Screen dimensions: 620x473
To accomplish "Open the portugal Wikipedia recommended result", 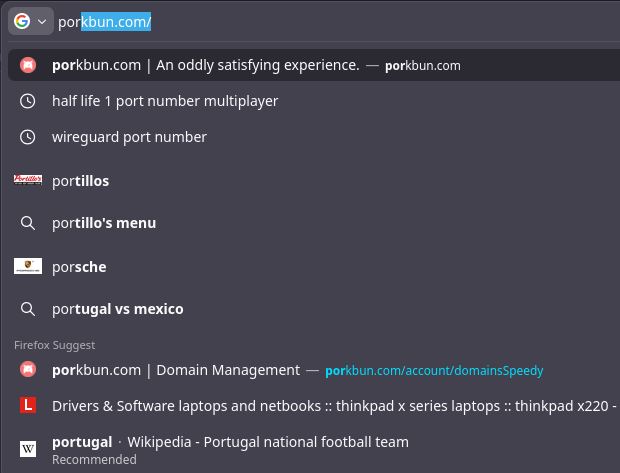I will (x=230, y=442).
